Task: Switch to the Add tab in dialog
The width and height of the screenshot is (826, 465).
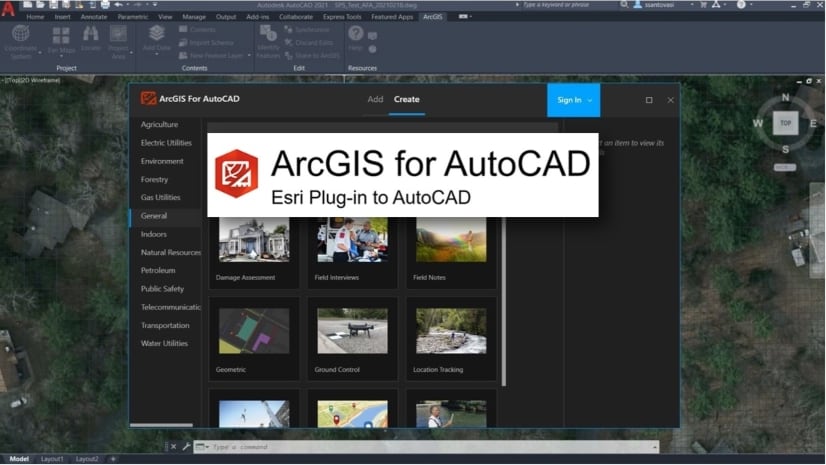Action: [x=375, y=100]
